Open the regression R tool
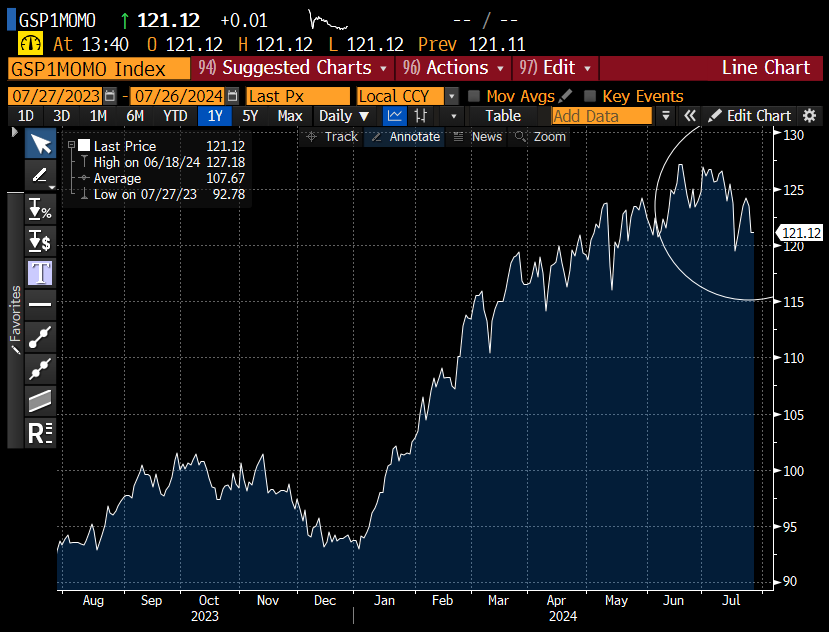Screen dimensions: 829x632 [41, 433]
